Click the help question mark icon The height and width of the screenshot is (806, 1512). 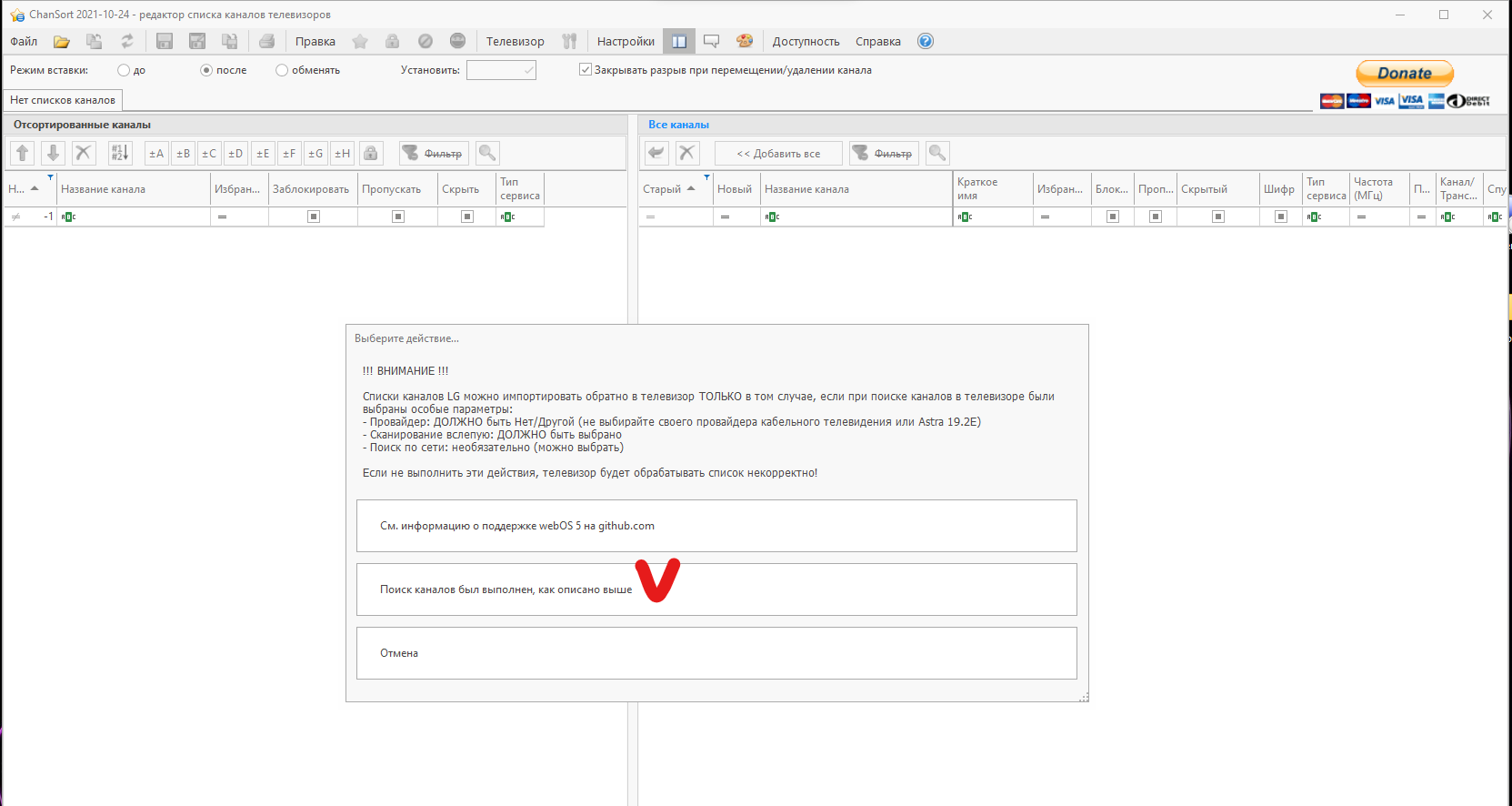pos(926,41)
